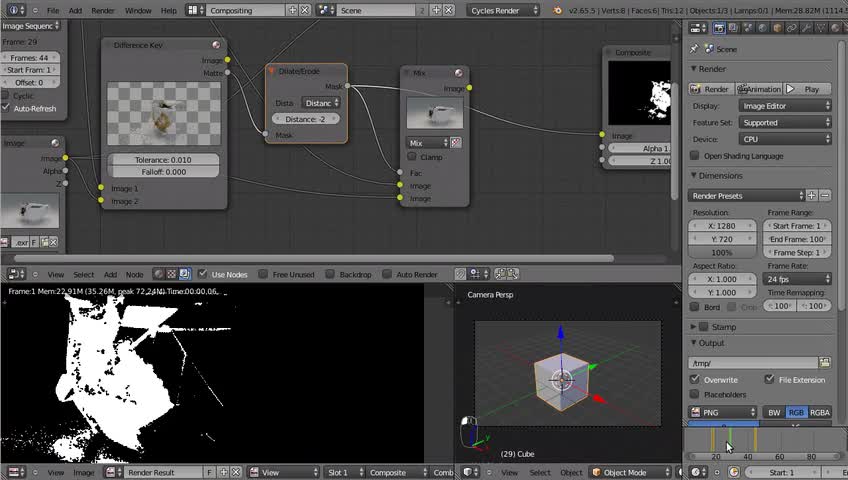Turn on Open Shading Language

coord(696,156)
